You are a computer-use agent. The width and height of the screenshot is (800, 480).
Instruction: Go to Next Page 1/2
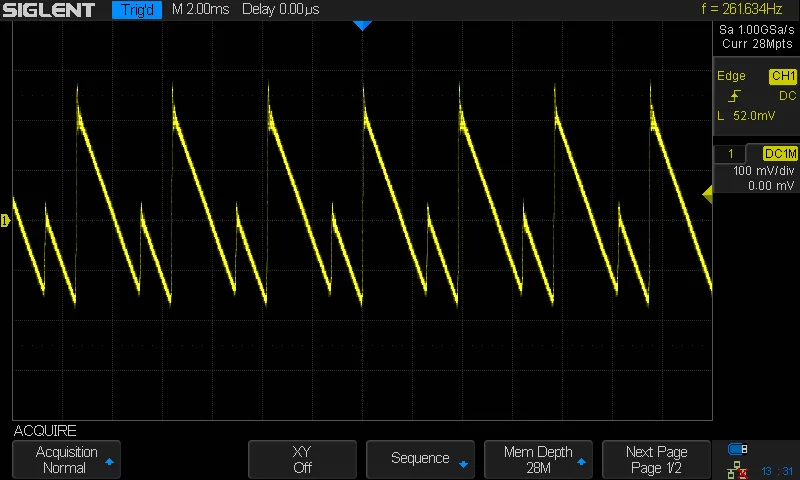(x=656, y=460)
